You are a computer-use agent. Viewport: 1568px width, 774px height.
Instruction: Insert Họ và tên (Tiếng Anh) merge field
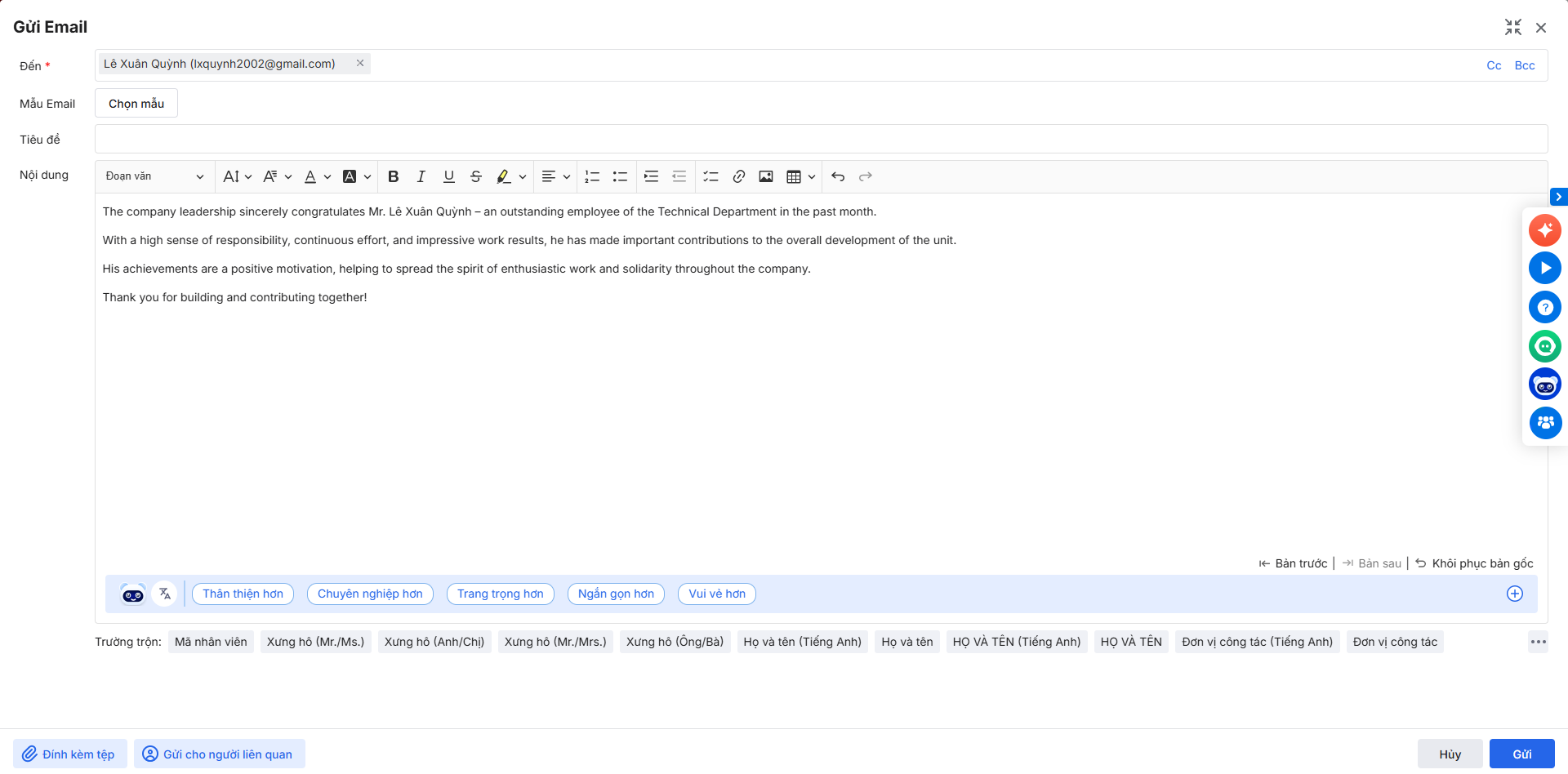click(x=803, y=642)
